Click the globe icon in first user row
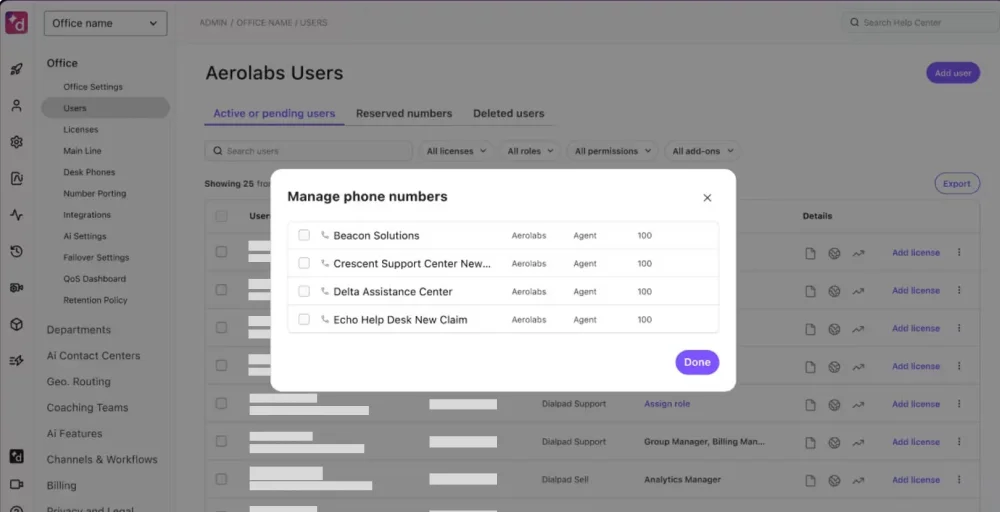Viewport: 1000px width, 512px height. (x=834, y=253)
